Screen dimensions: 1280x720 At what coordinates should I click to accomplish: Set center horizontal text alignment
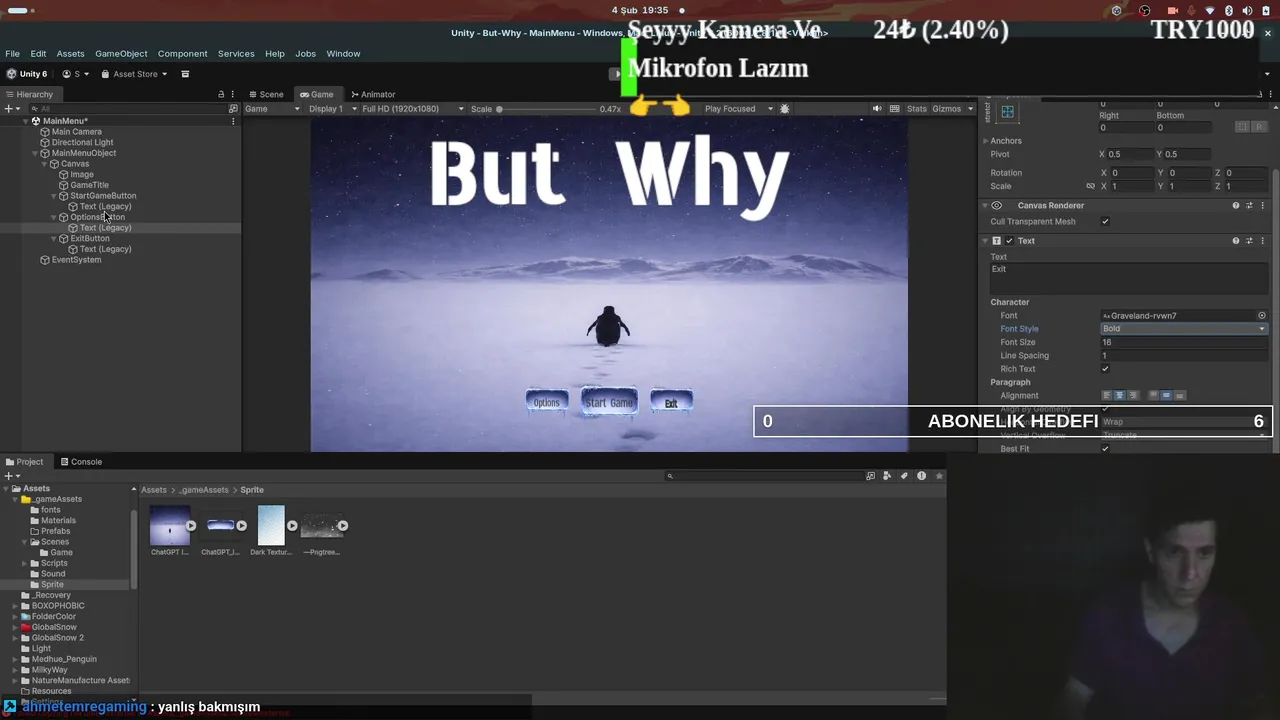1119,396
